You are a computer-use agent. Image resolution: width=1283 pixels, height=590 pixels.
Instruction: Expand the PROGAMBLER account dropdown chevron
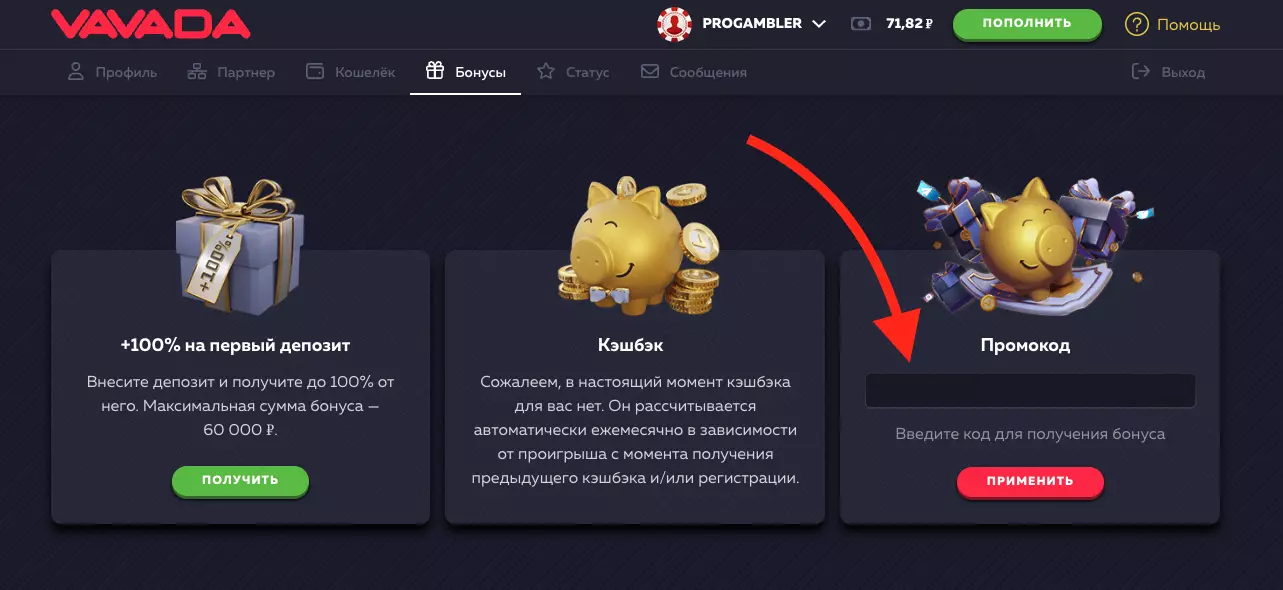[x=819, y=23]
